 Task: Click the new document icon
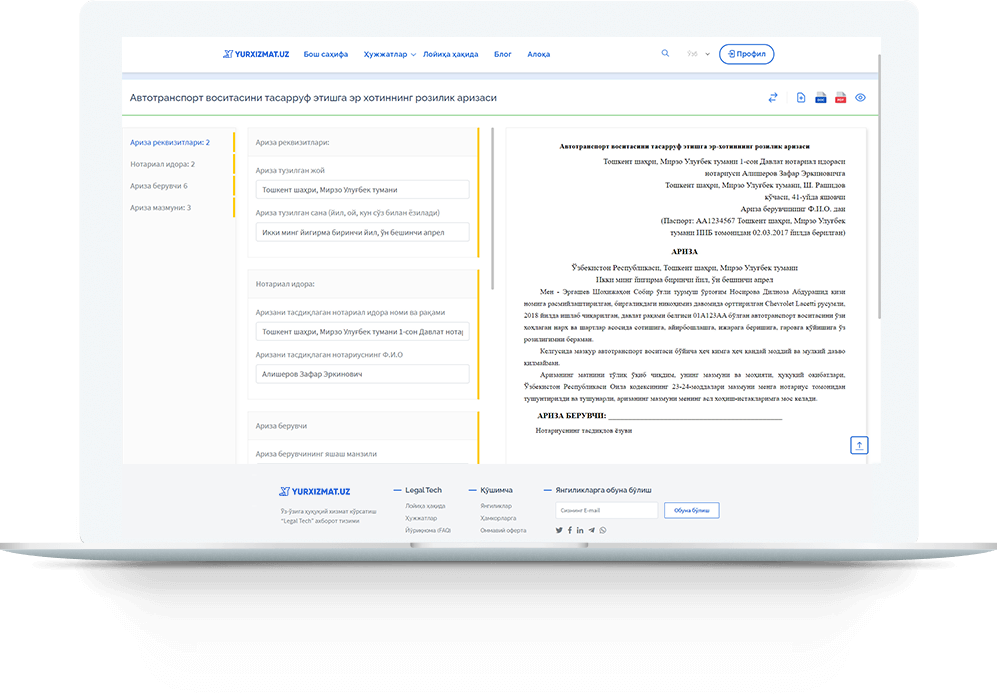pos(801,97)
